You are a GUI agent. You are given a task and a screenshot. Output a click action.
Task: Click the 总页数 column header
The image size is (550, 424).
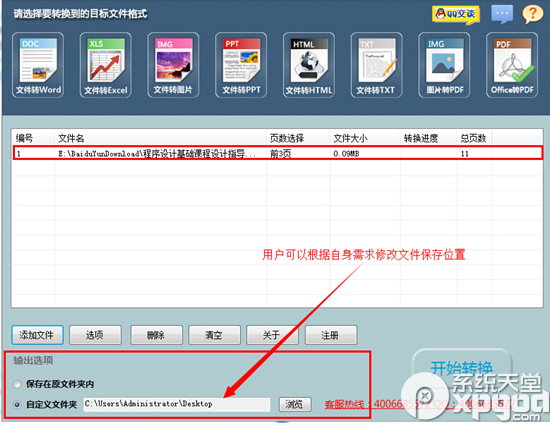[x=473, y=138]
